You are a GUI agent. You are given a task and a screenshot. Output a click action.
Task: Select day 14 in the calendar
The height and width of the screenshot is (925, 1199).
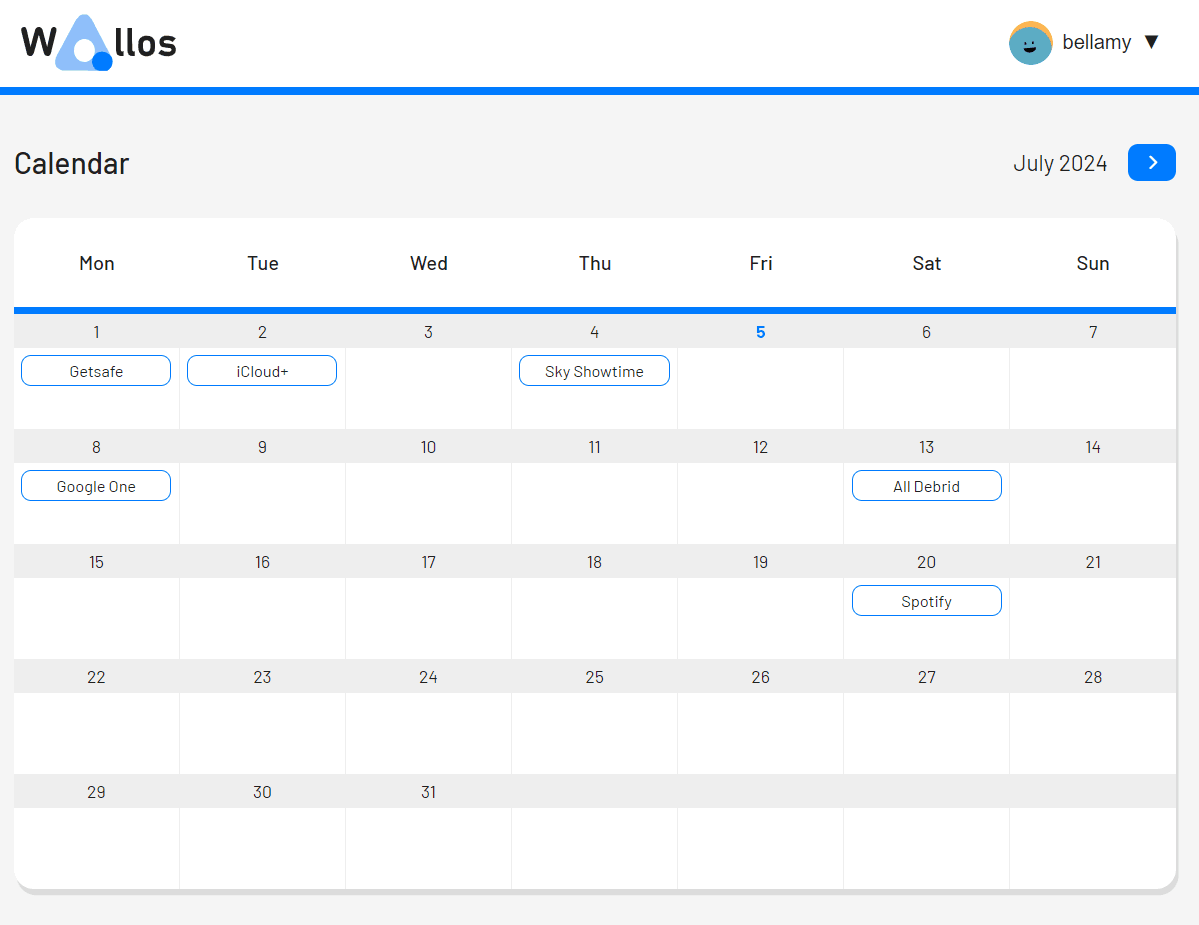point(1092,447)
